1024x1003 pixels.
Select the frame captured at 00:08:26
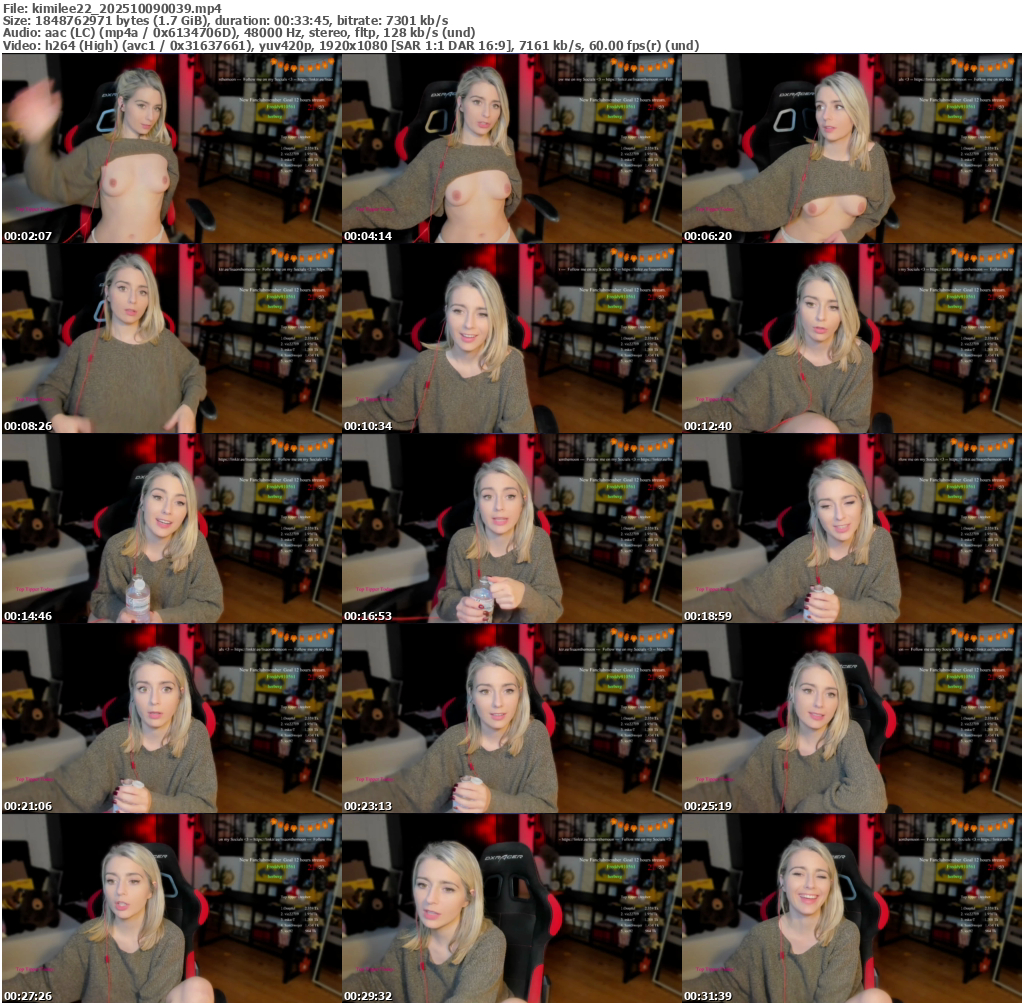click(x=171, y=338)
